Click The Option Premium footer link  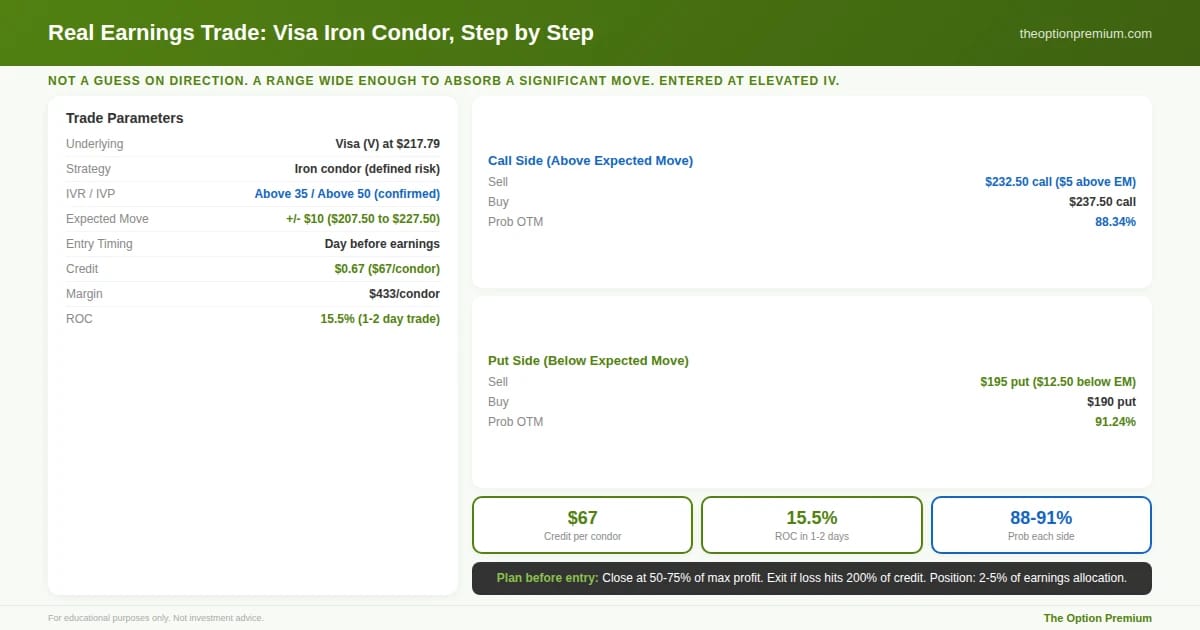[x=1097, y=618]
